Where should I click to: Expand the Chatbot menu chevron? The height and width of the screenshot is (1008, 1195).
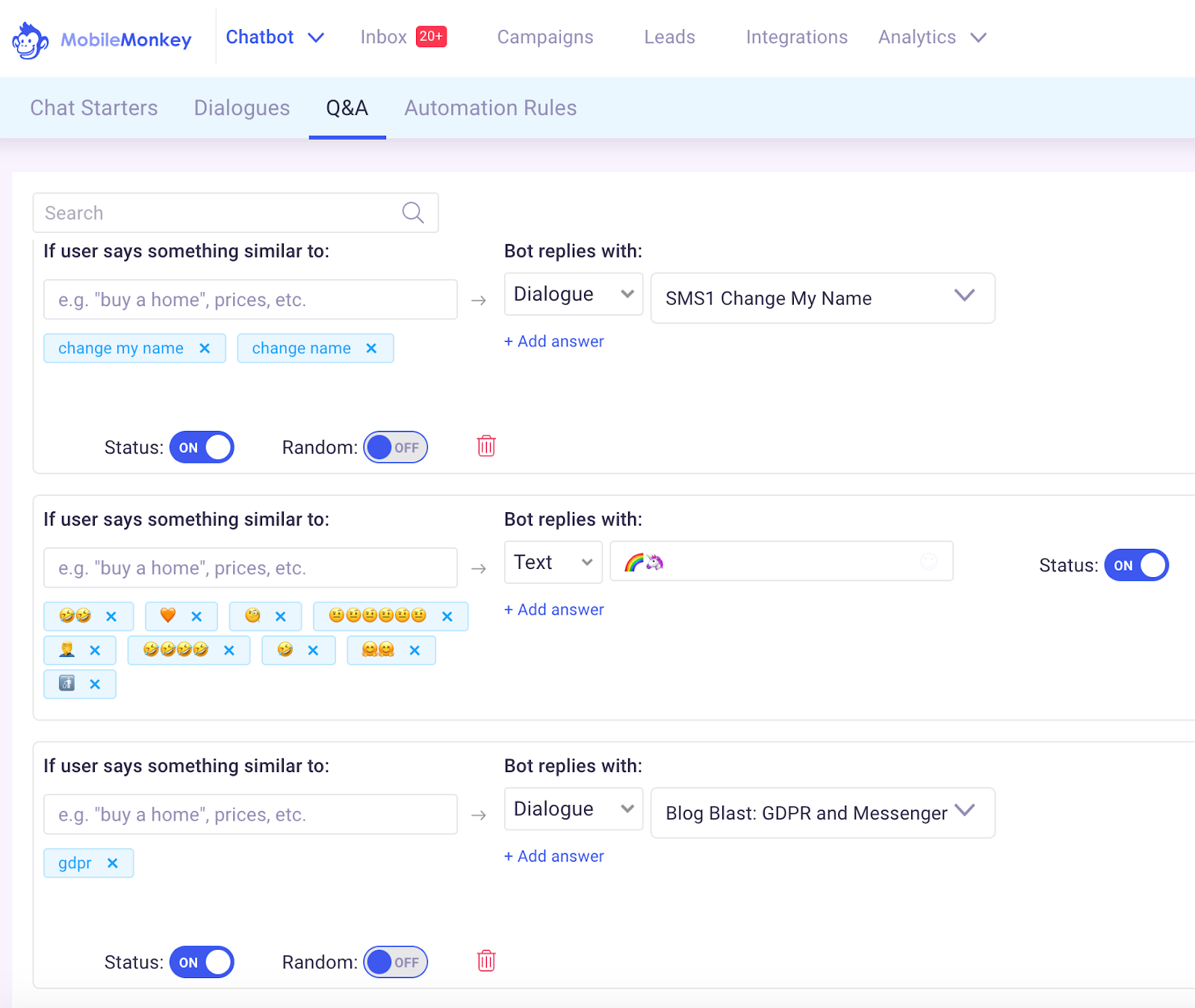click(x=316, y=37)
